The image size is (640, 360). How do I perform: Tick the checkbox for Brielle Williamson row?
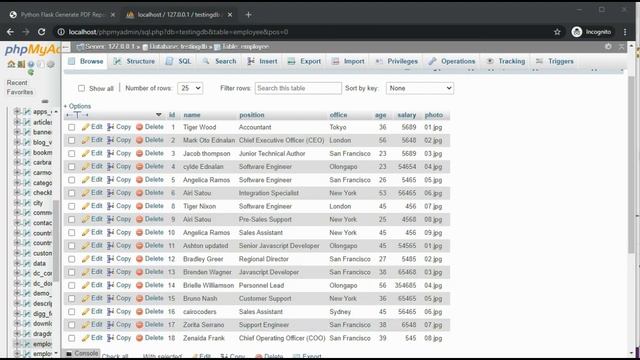(x=72, y=285)
